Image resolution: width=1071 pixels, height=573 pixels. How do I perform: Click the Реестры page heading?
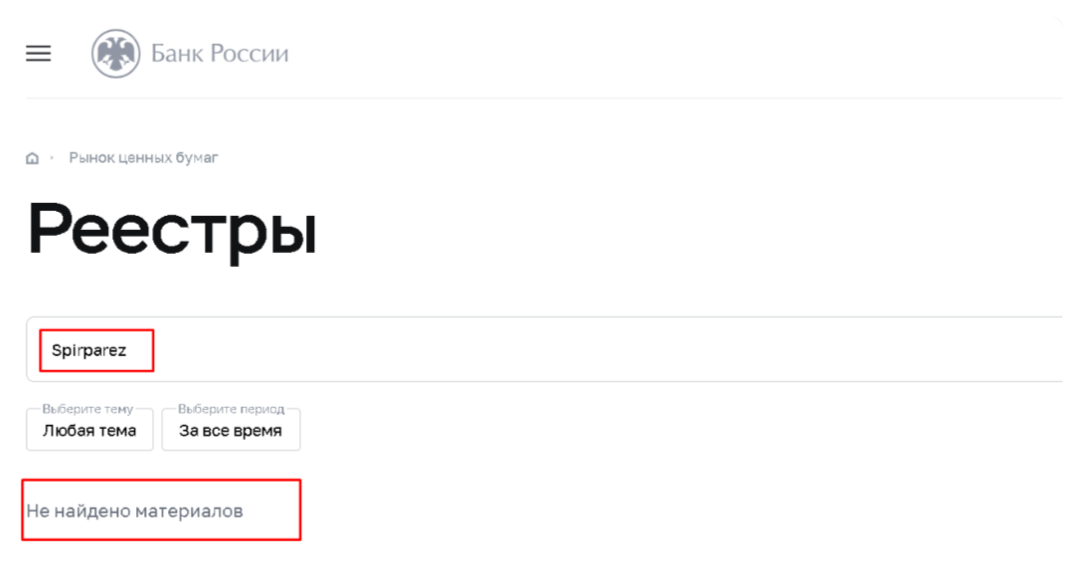[172, 231]
